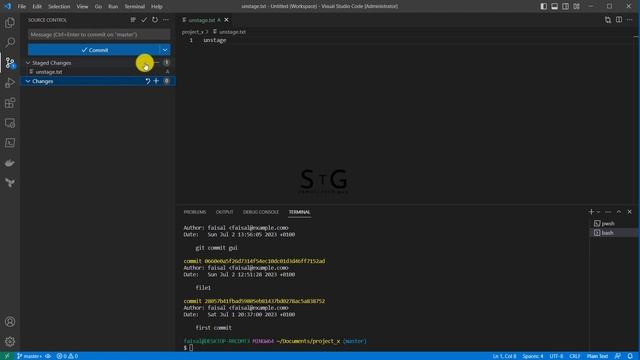Change the CRLF end of line sequence
The height and width of the screenshot is (360, 640).
(x=575, y=356)
